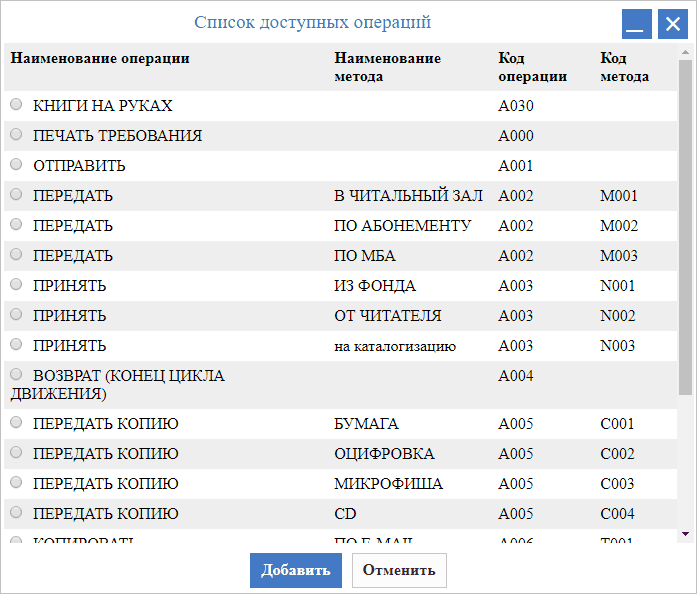Select ПЕРЕДАТЬ ПО АБОНЕМЕНТУ radio button
Viewport: 697px width, 594px height.
tap(16, 225)
